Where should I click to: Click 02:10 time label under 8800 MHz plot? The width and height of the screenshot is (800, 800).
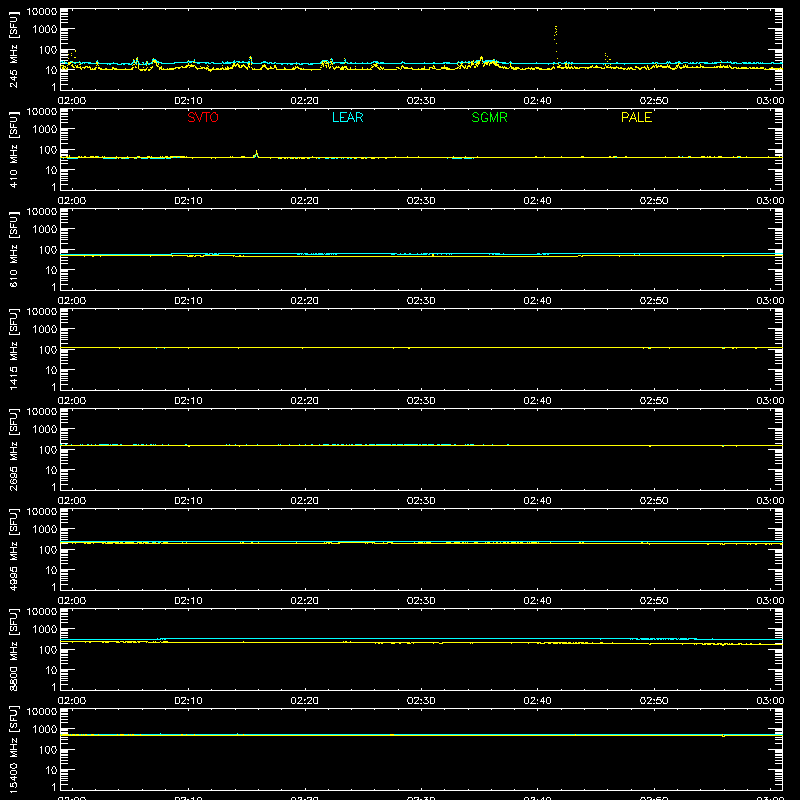[x=188, y=701]
